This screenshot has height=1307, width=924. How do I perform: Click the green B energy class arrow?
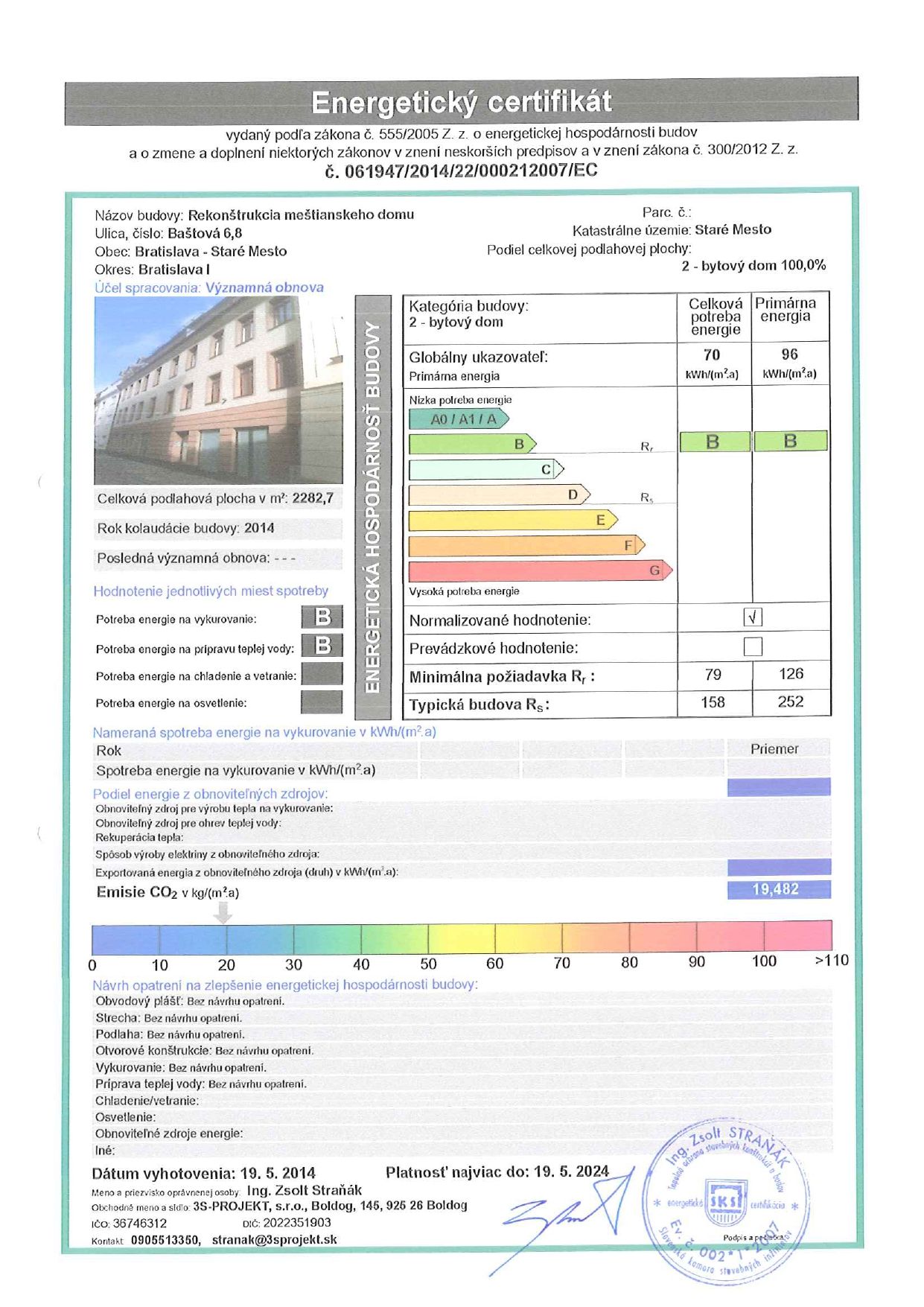pyautogui.click(x=473, y=444)
